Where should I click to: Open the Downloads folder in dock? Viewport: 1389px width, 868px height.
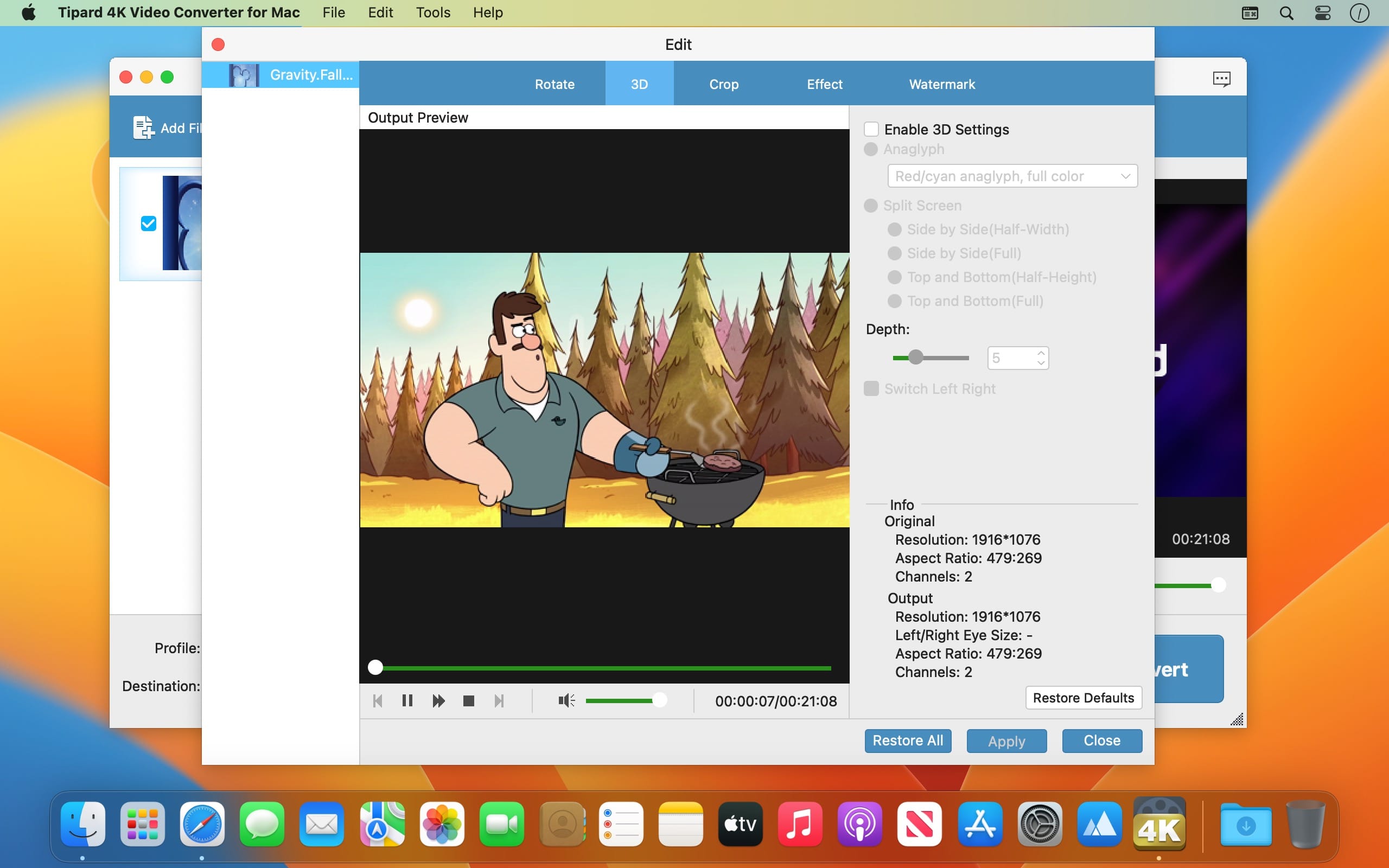[x=1246, y=825]
